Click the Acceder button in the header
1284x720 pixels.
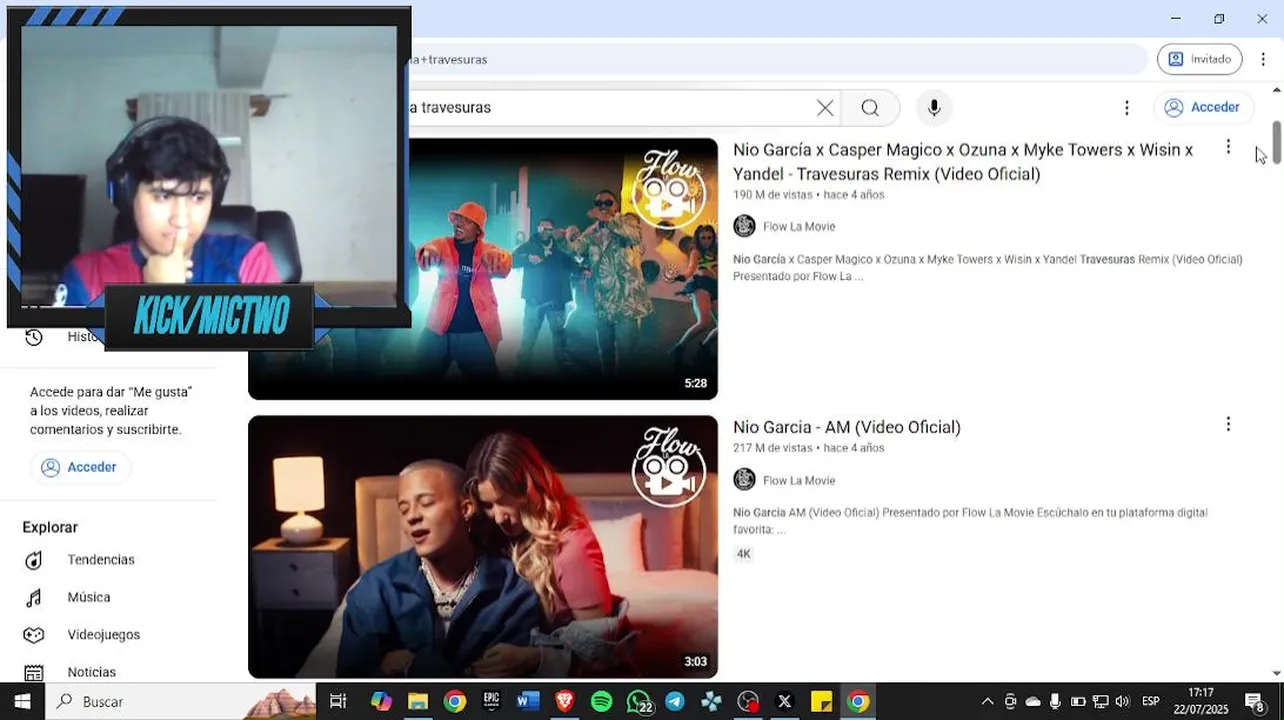tap(1202, 107)
